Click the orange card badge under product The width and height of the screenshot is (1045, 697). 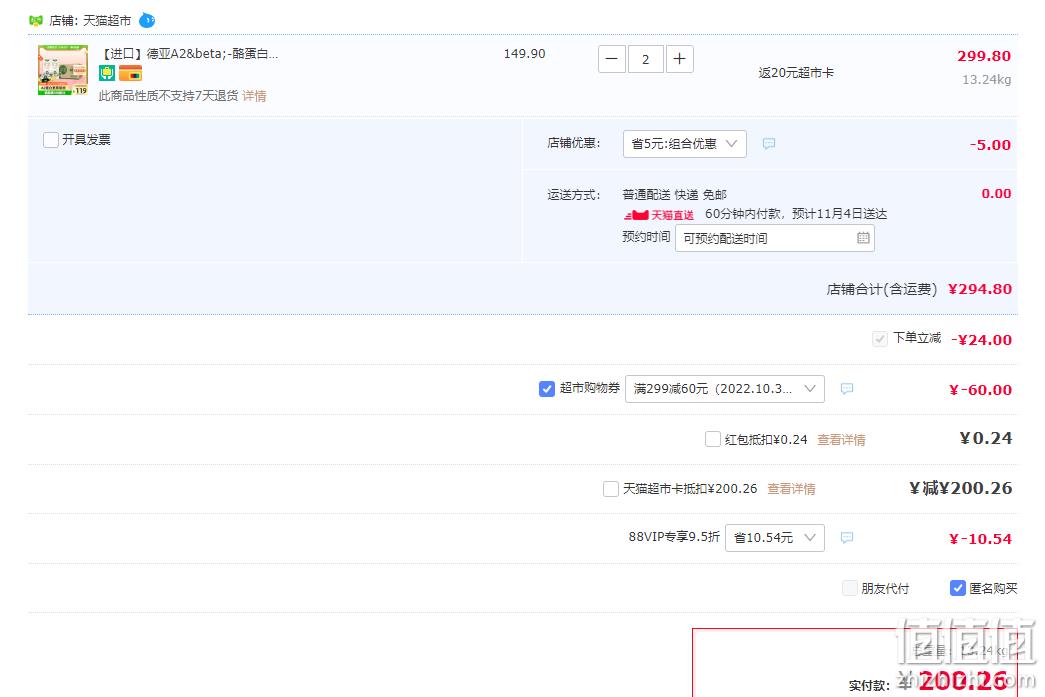click(131, 73)
